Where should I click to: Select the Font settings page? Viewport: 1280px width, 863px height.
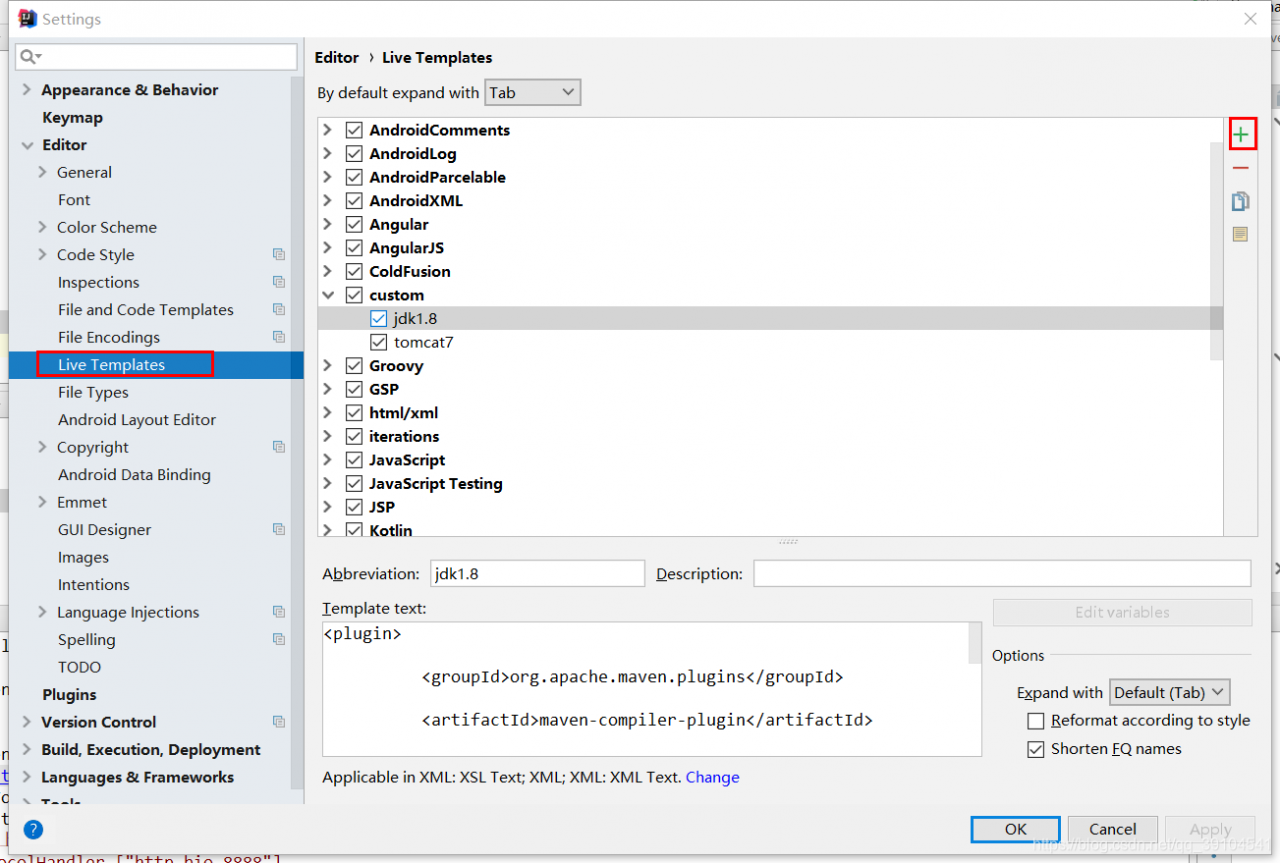pos(74,200)
